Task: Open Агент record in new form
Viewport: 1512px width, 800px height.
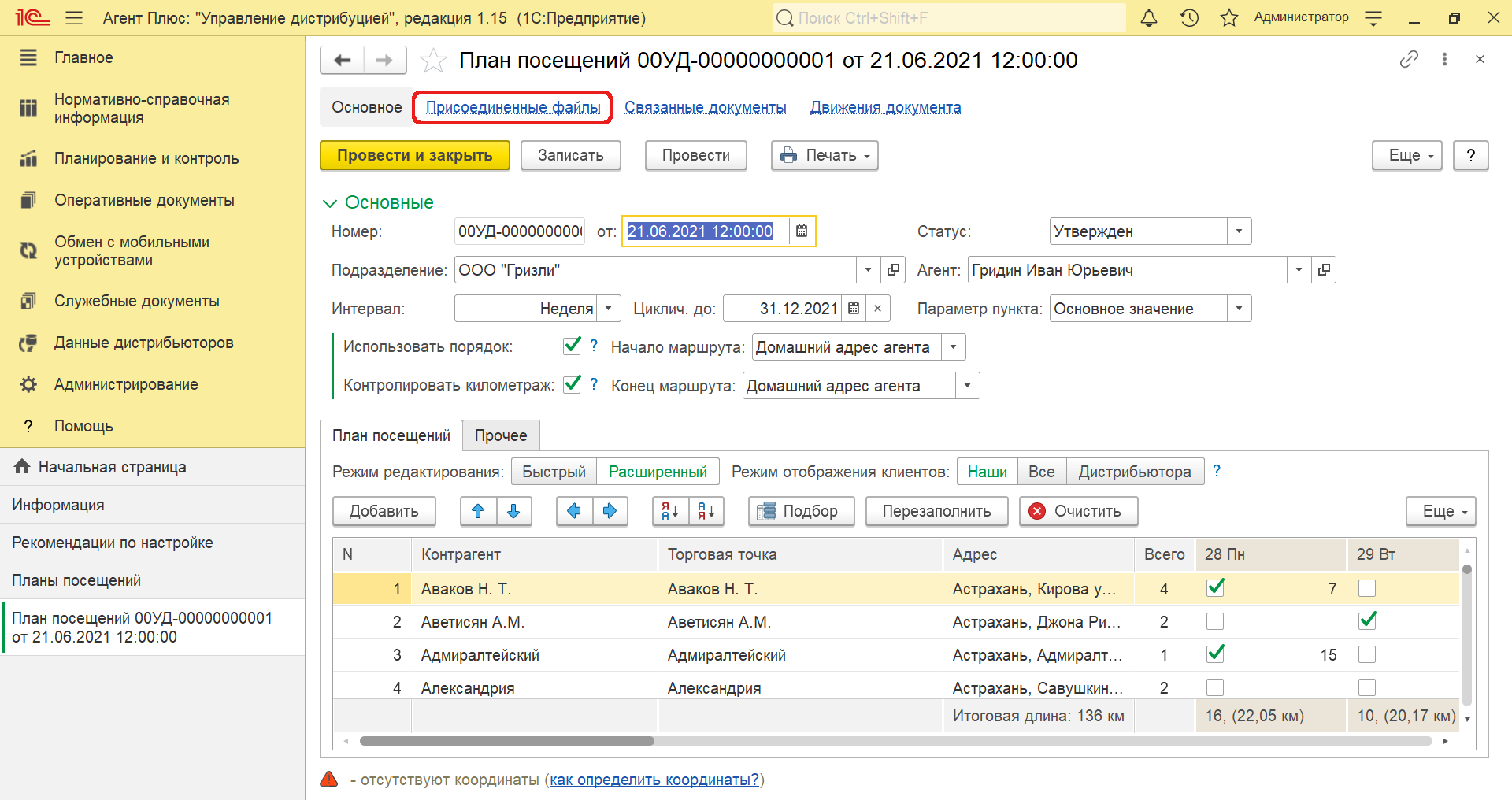Action: point(1324,270)
